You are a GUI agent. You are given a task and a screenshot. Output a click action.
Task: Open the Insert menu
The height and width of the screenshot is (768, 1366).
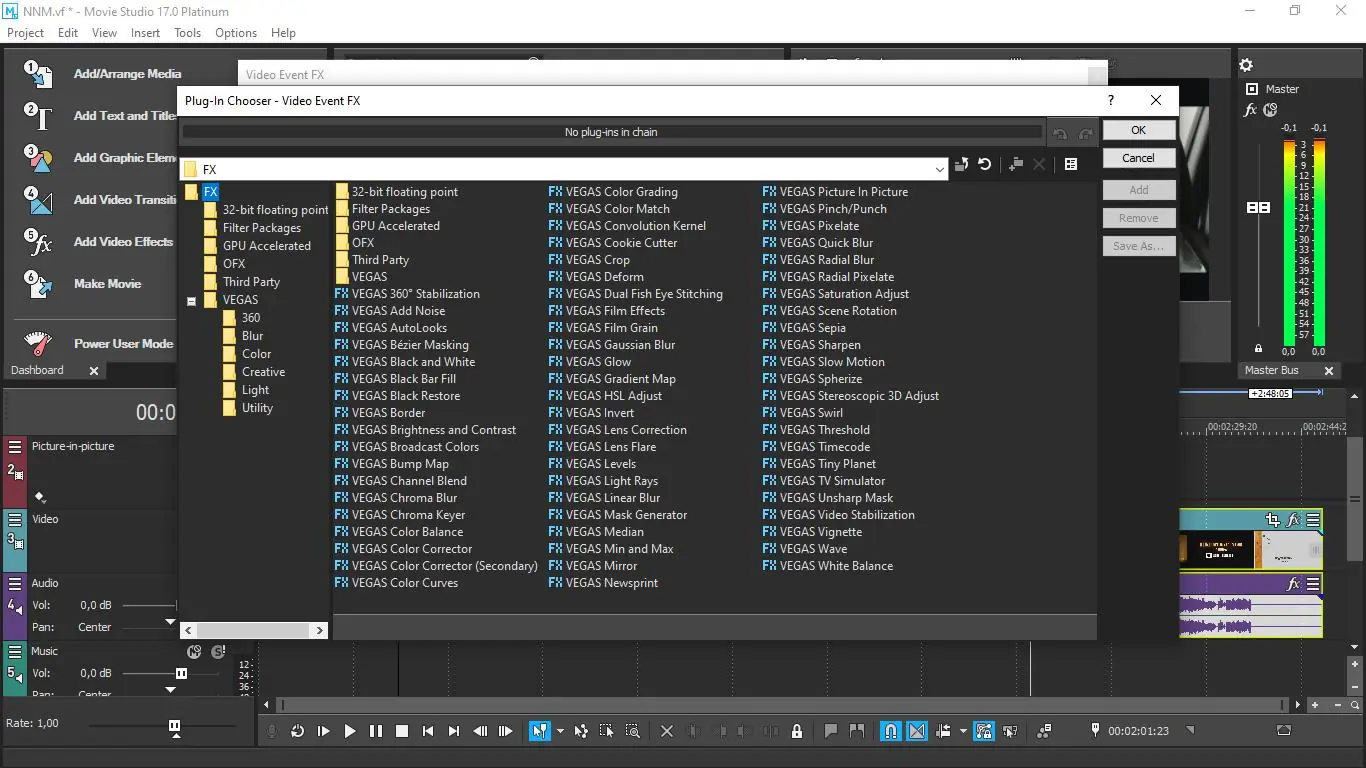point(145,33)
